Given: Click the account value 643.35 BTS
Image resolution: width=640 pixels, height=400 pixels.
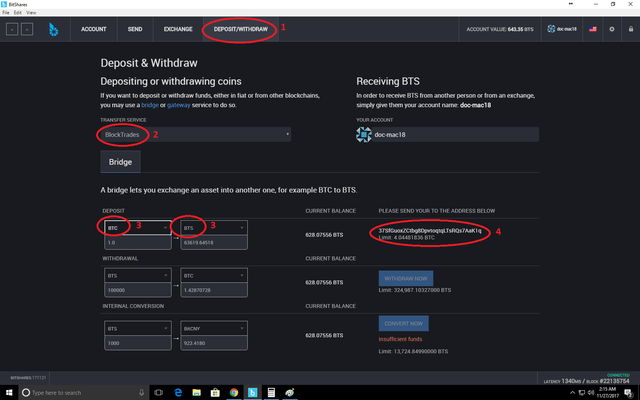Looking at the screenshot, I should pyautogui.click(x=500, y=29).
